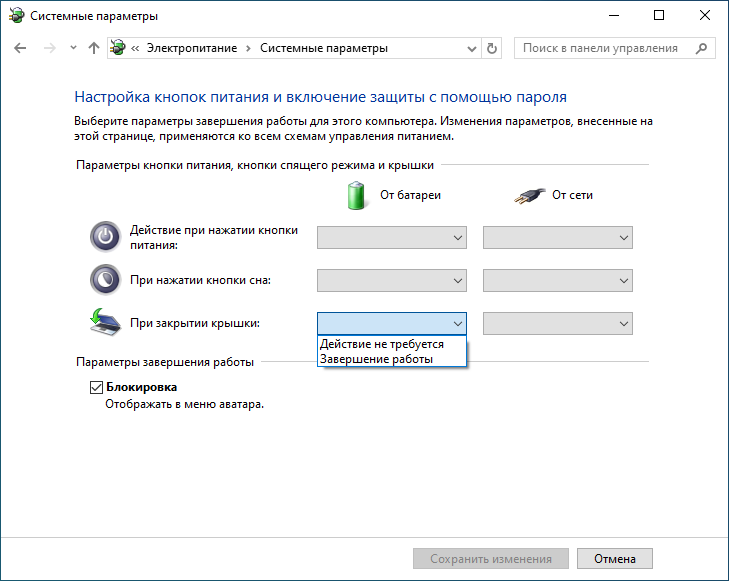The width and height of the screenshot is (729, 581).
Task: Click the refresh button in address bar
Action: coord(491,48)
